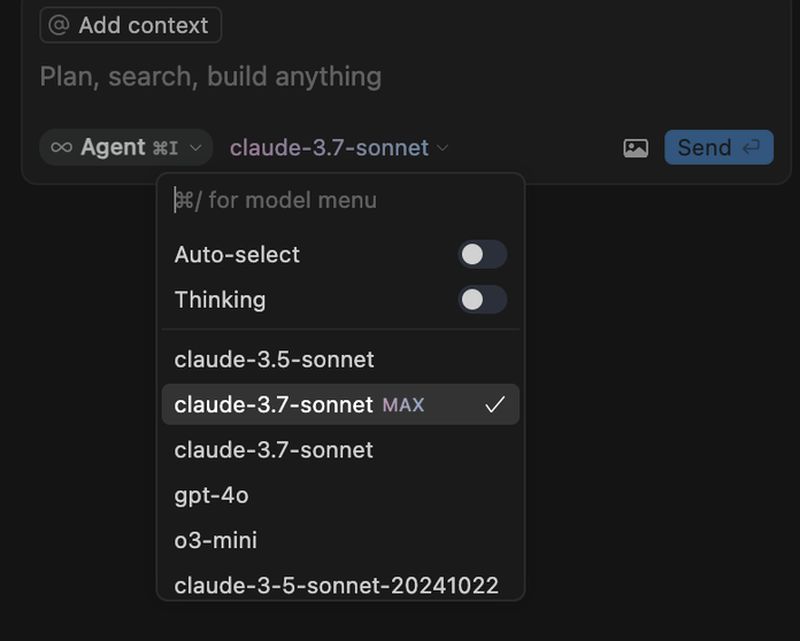
Task: Click the Add context button
Action: click(130, 25)
